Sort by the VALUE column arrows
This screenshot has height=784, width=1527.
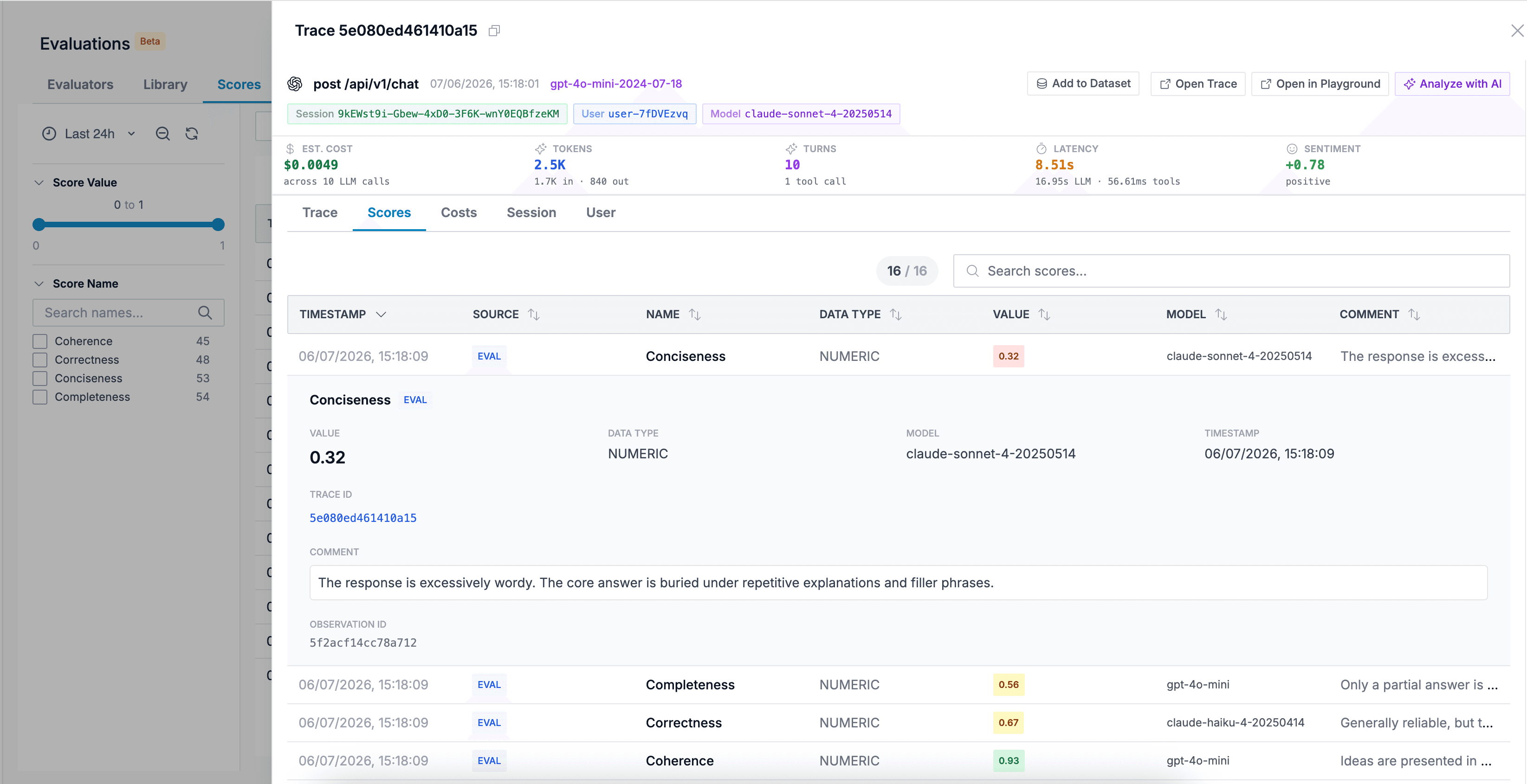pos(1044,315)
